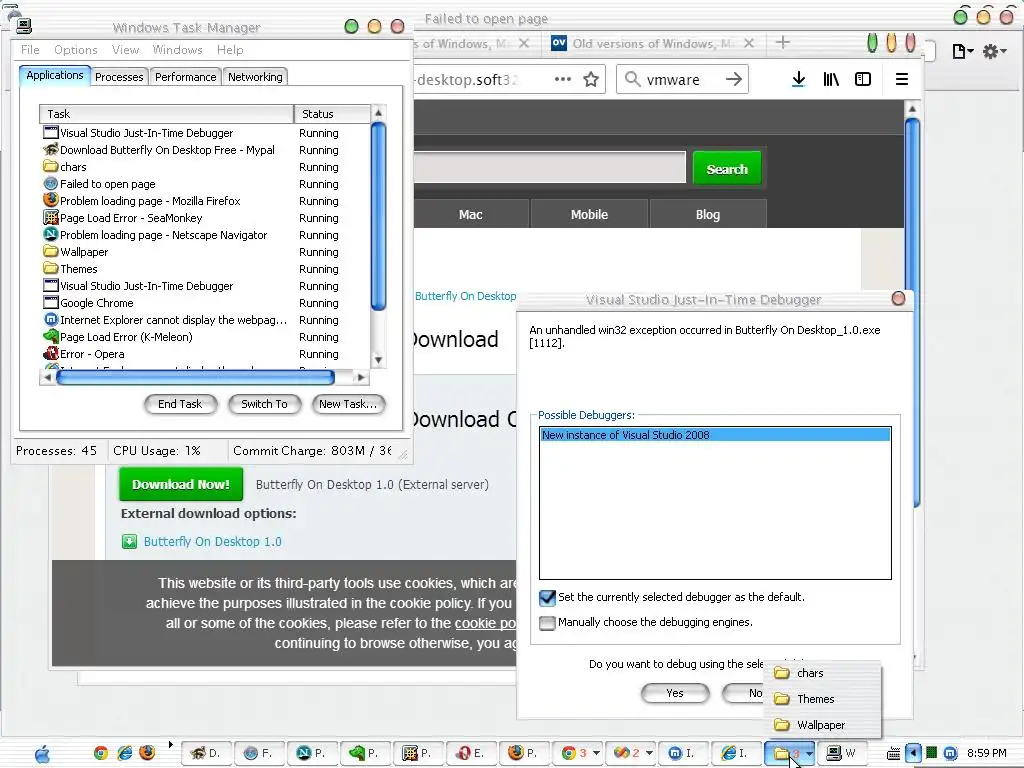Switch to the Networking tab

click(x=255, y=77)
